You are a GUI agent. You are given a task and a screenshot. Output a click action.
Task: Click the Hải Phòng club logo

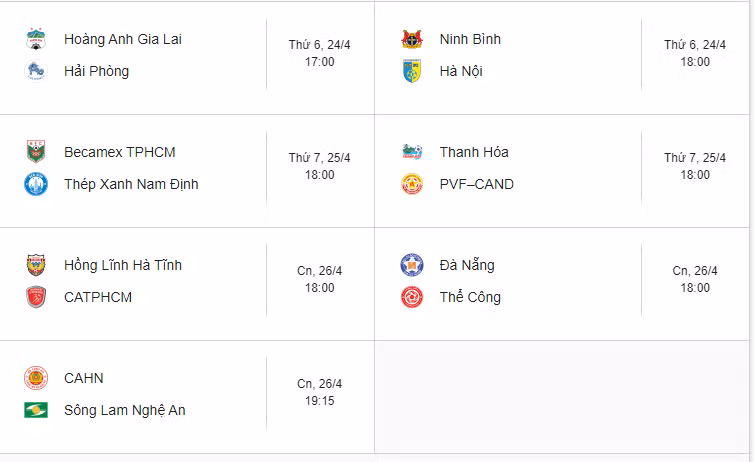(x=36, y=71)
